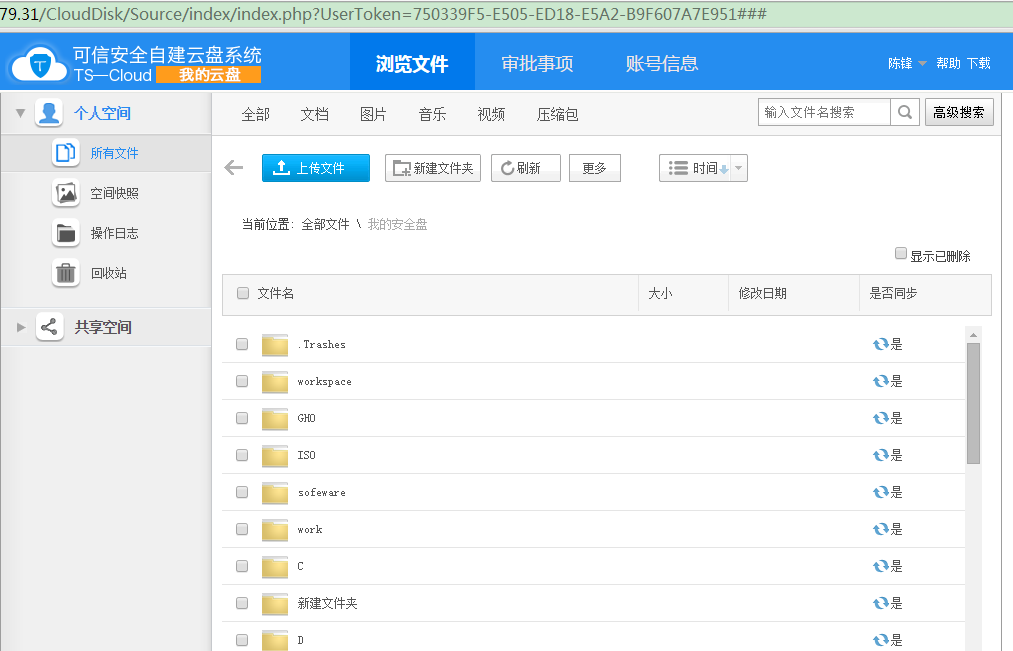Open the 更多 actions menu
Image resolution: width=1013 pixels, height=651 pixels.
(x=594, y=168)
